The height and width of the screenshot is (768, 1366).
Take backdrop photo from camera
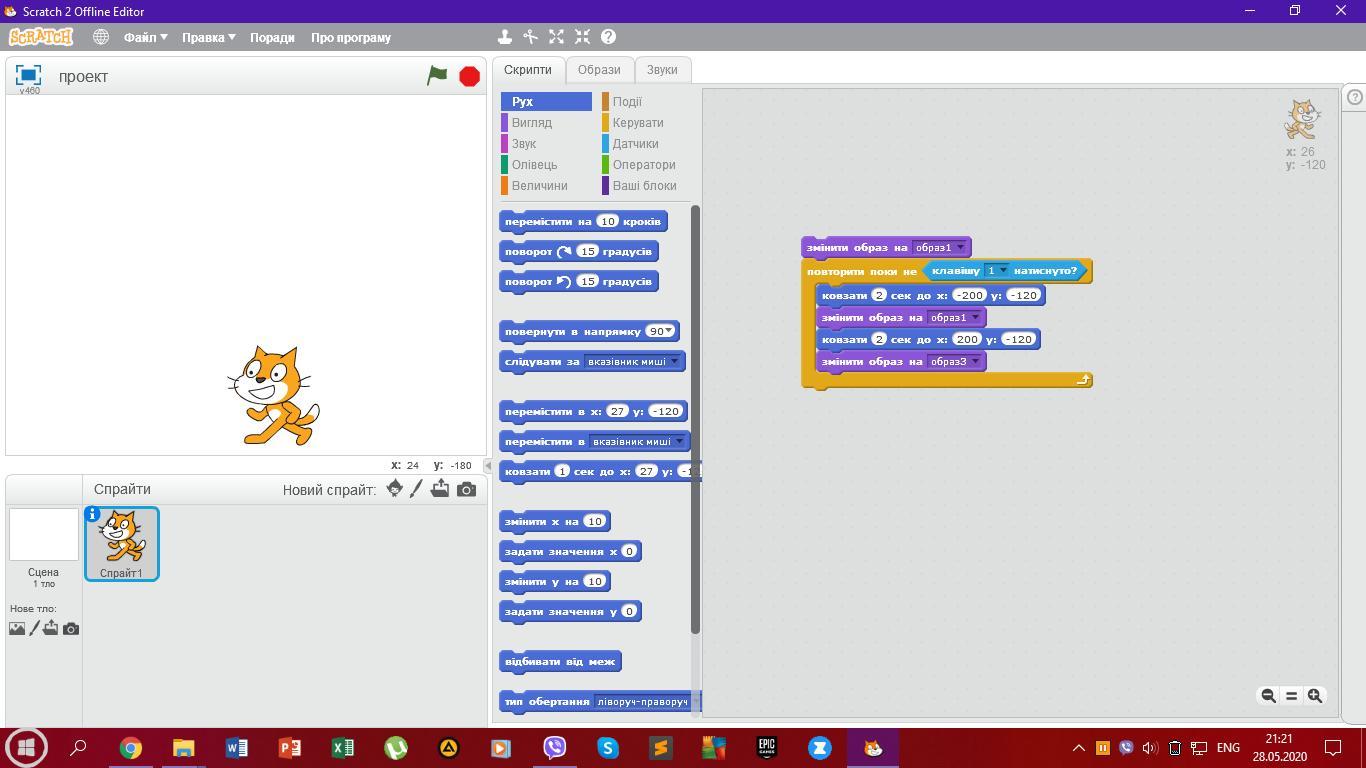[x=71, y=628]
